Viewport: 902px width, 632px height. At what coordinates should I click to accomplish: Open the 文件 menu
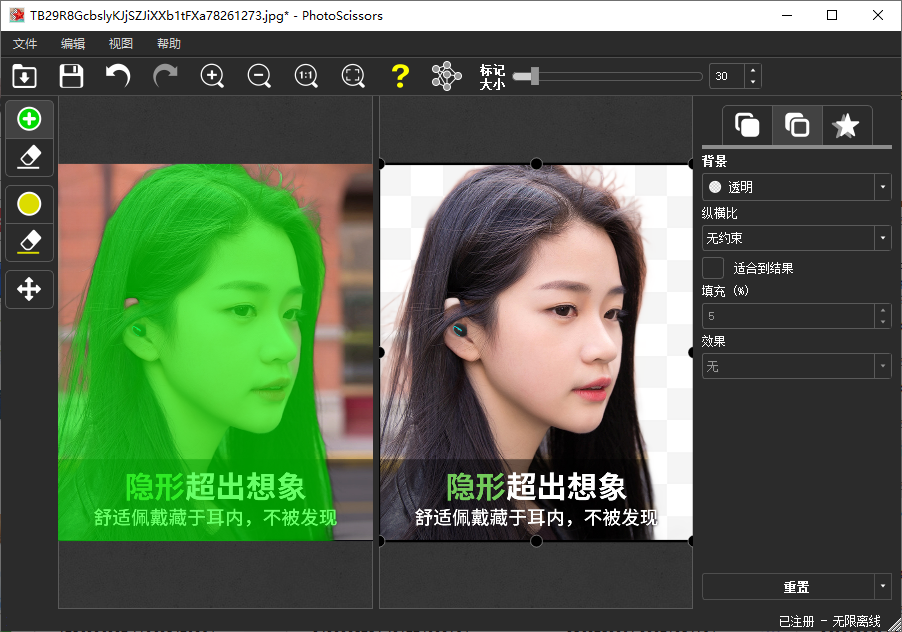25,44
